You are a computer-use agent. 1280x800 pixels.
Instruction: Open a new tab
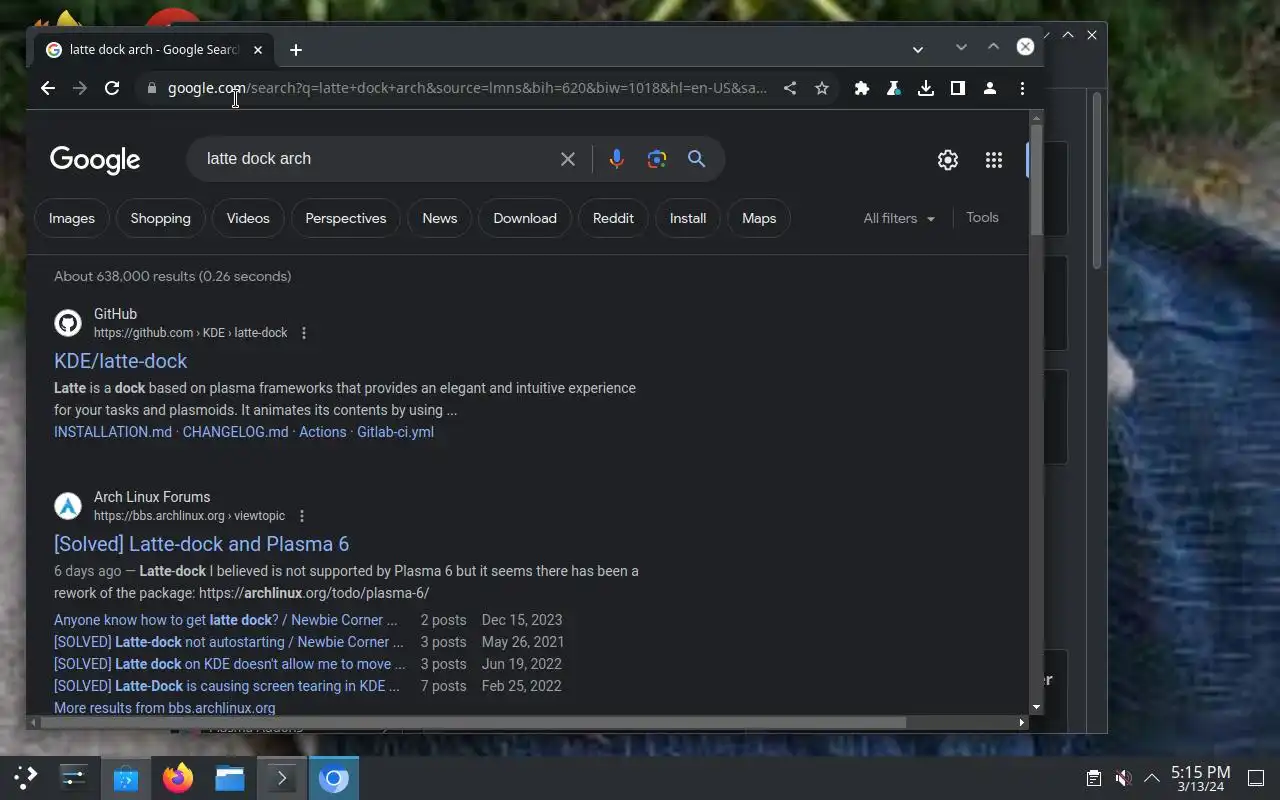pyautogui.click(x=296, y=49)
